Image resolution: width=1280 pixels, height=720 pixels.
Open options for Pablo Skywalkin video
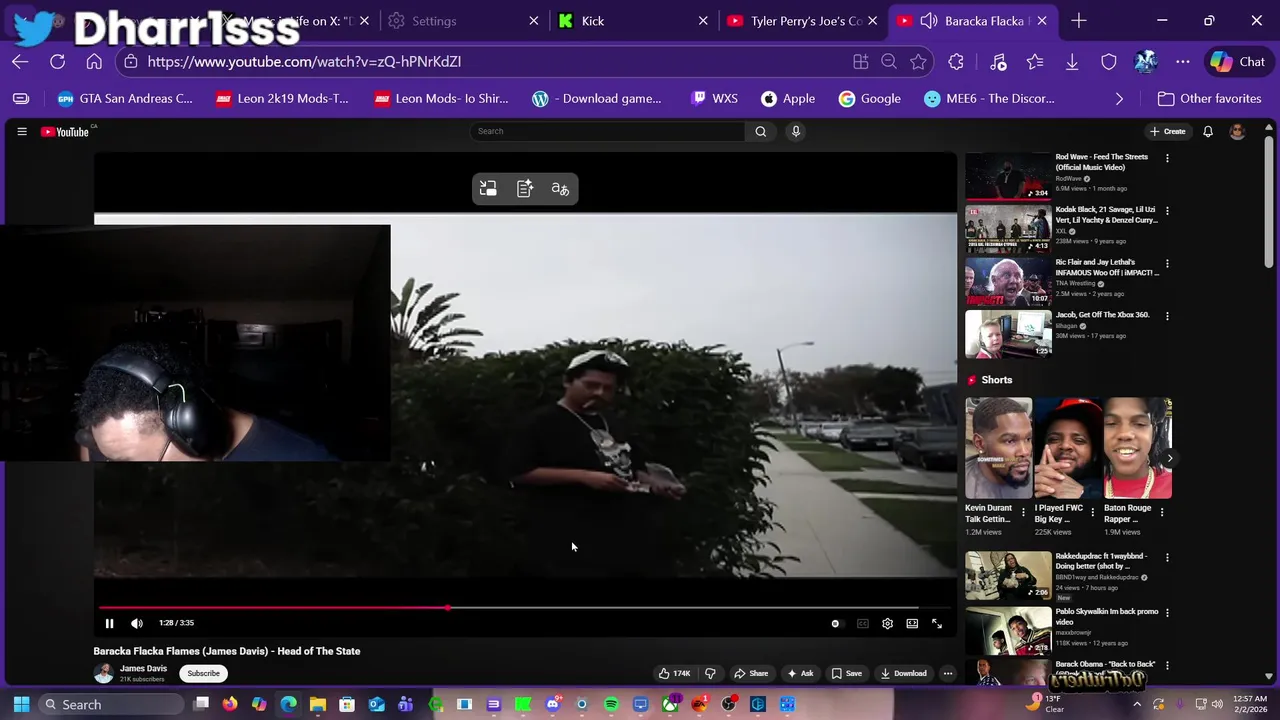point(1167,612)
